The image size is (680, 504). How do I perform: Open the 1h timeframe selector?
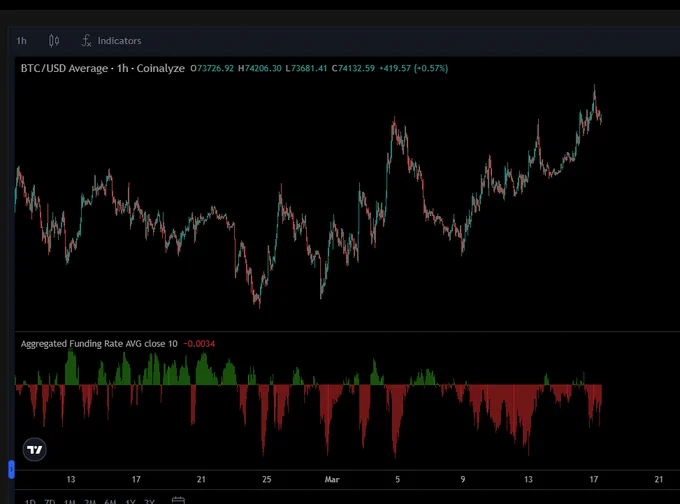(x=22, y=41)
